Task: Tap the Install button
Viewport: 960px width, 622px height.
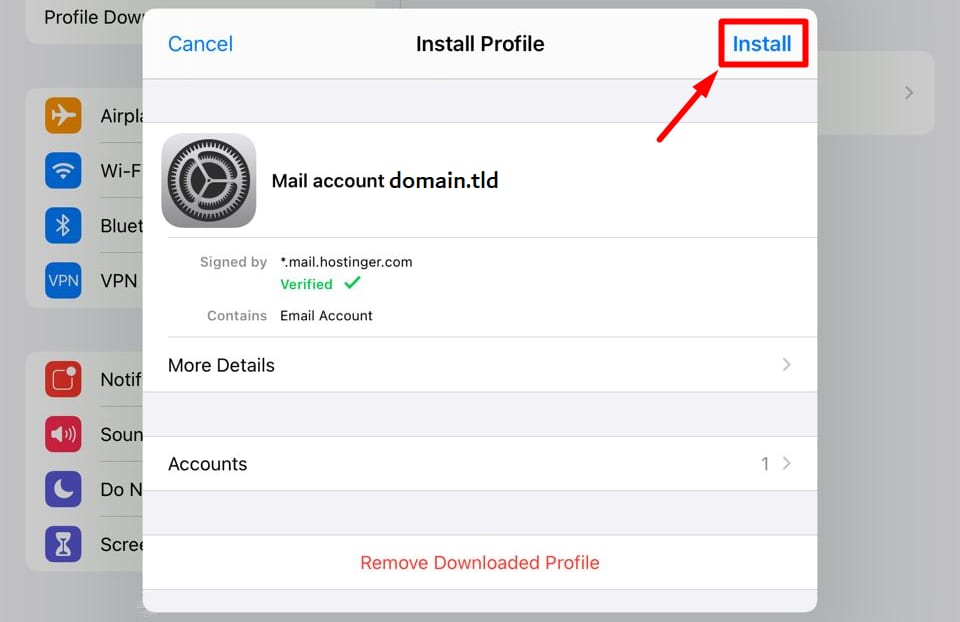Action: coord(762,43)
